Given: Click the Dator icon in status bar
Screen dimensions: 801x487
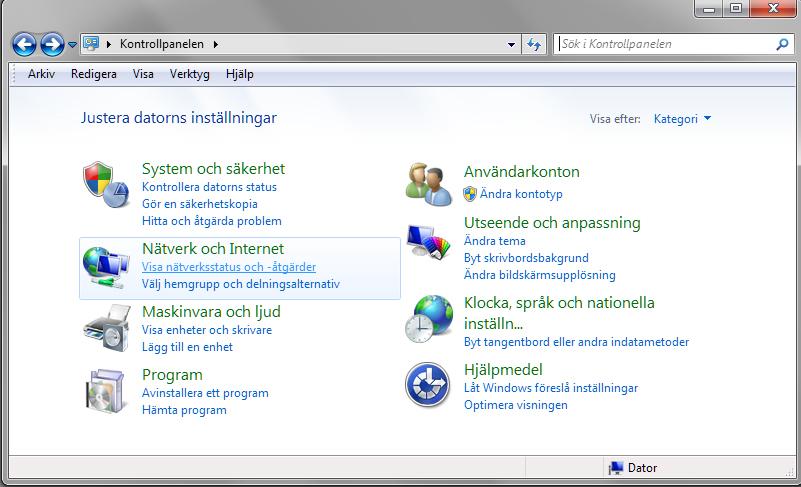Looking at the screenshot, I should click(616, 468).
